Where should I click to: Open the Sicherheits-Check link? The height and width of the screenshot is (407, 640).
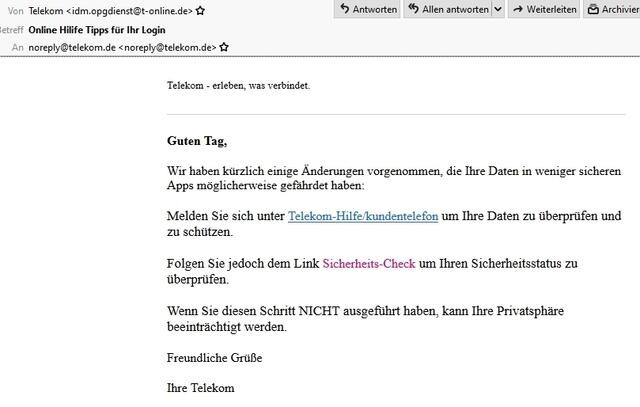click(x=369, y=263)
